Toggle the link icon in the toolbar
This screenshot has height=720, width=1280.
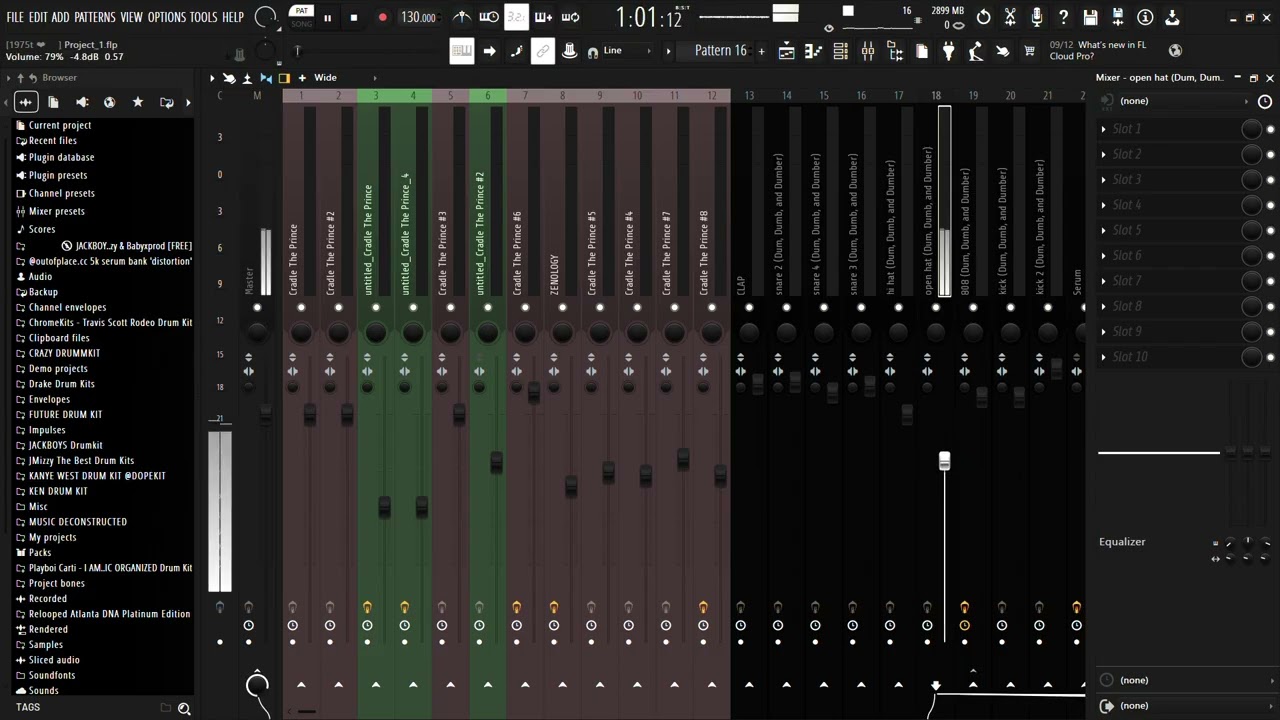(543, 51)
